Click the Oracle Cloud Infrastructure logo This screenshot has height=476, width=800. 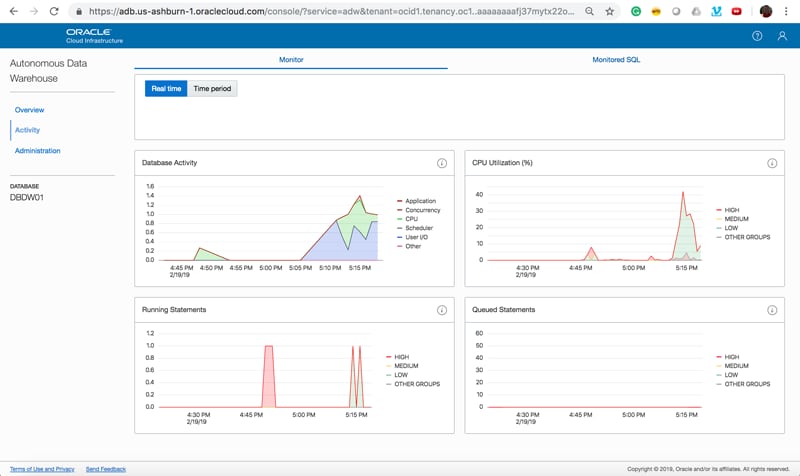(94, 36)
